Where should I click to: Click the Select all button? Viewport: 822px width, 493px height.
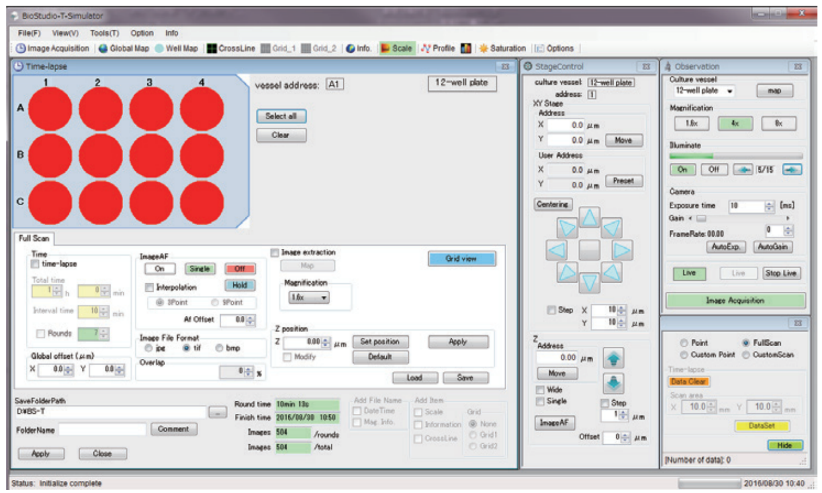(281, 116)
